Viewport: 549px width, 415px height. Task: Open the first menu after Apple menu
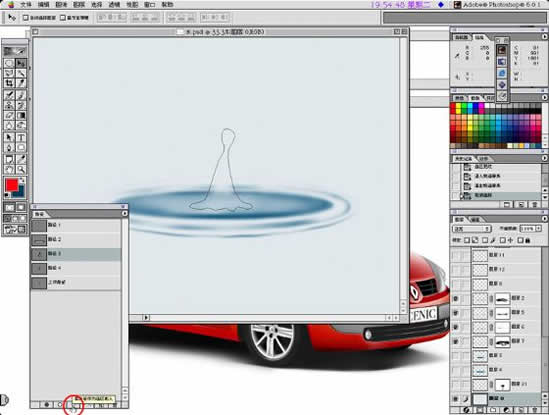coord(26,5)
